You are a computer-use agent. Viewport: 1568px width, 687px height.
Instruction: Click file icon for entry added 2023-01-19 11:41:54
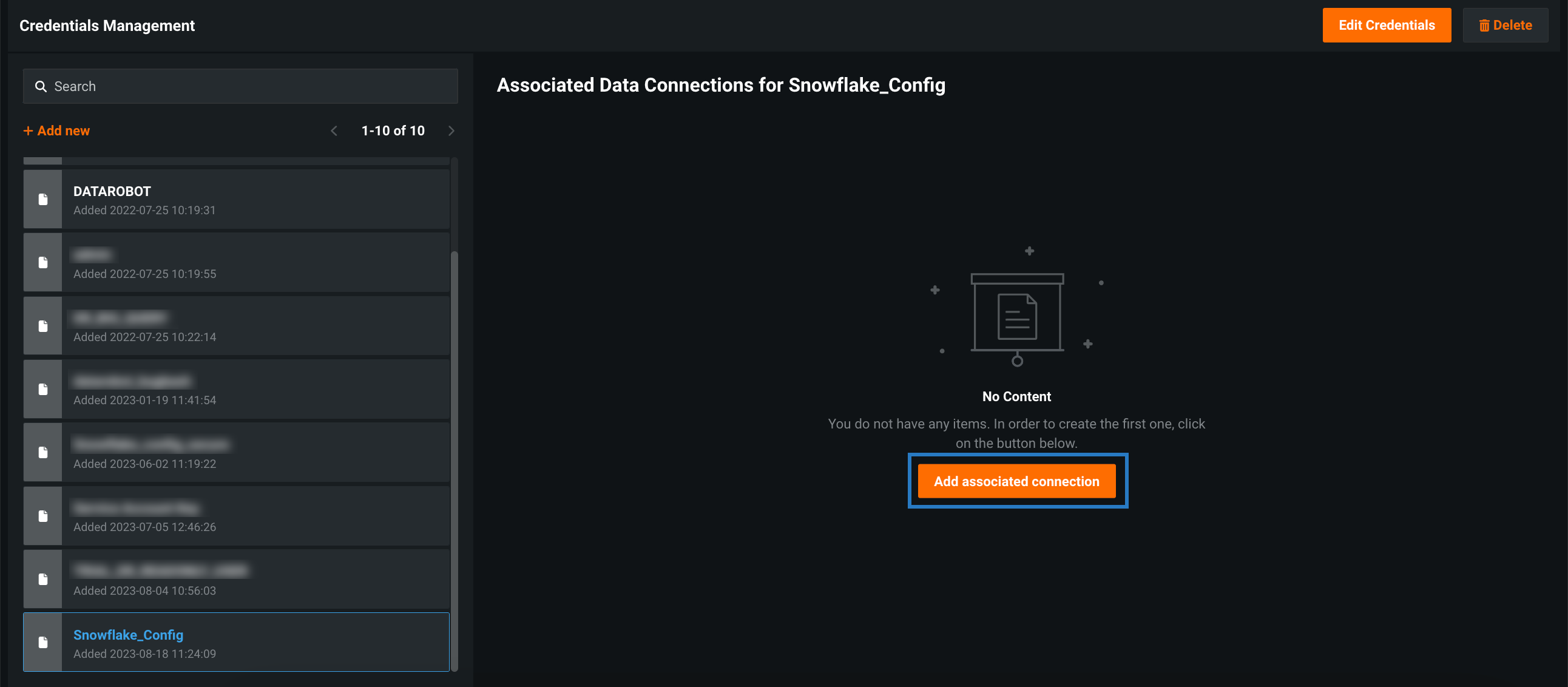point(42,389)
